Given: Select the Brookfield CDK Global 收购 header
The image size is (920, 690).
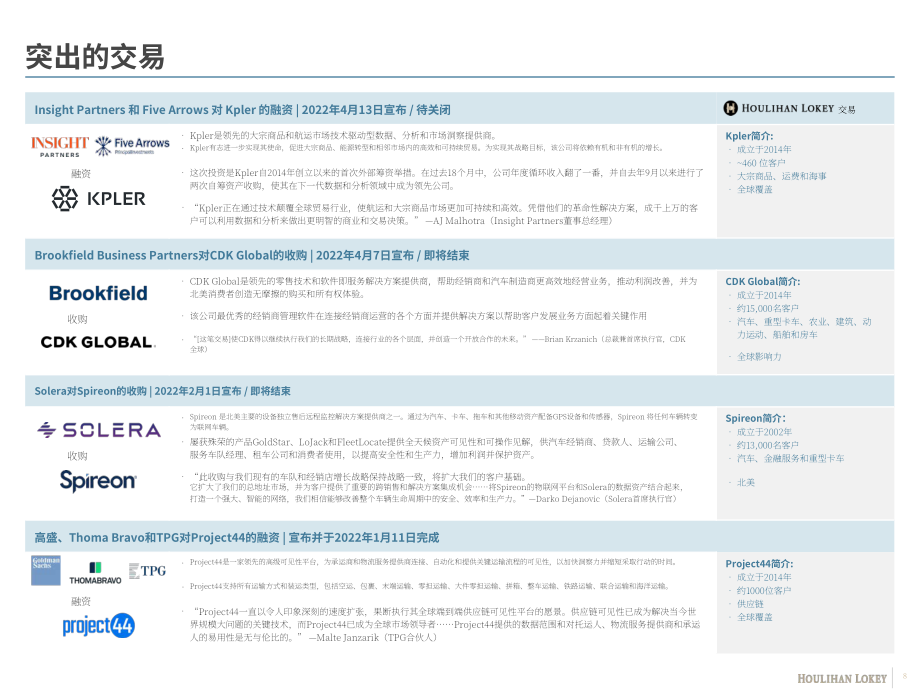Looking at the screenshot, I should 252,255.
